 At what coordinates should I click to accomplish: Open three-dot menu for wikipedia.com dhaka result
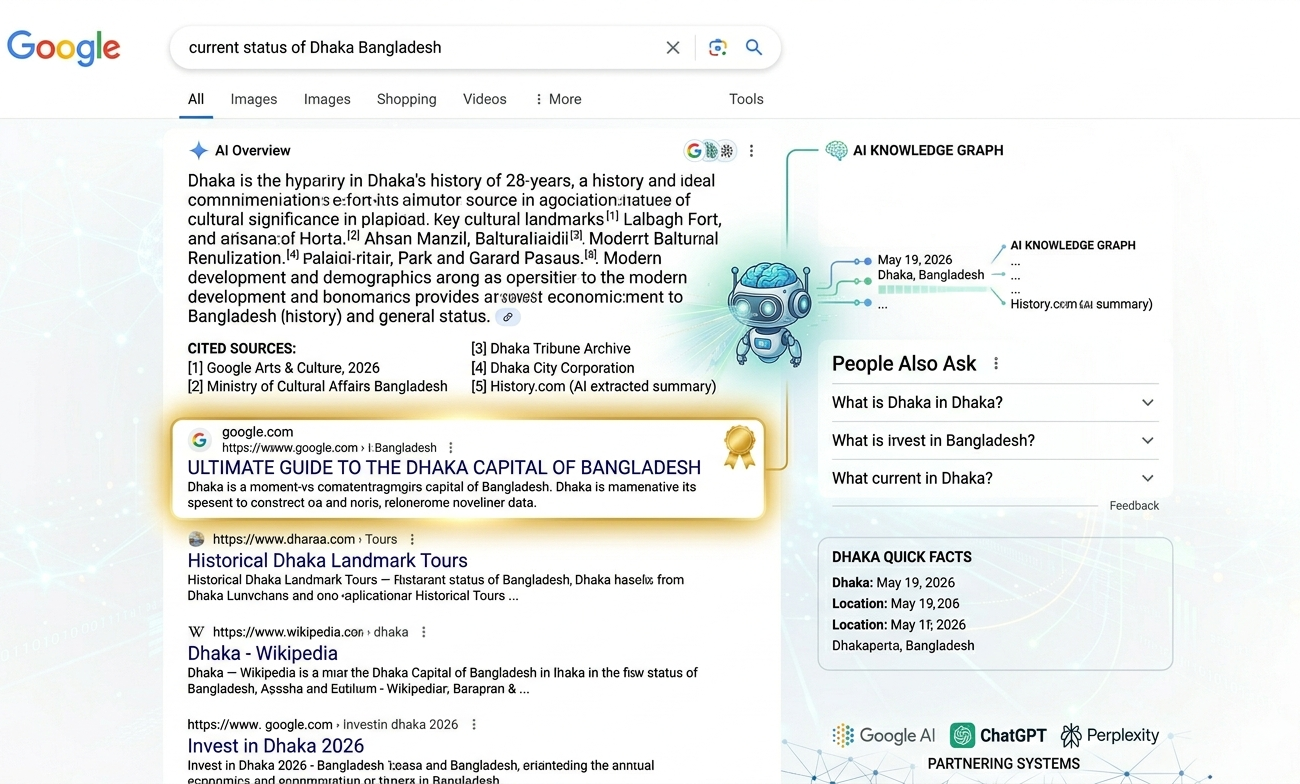click(424, 632)
